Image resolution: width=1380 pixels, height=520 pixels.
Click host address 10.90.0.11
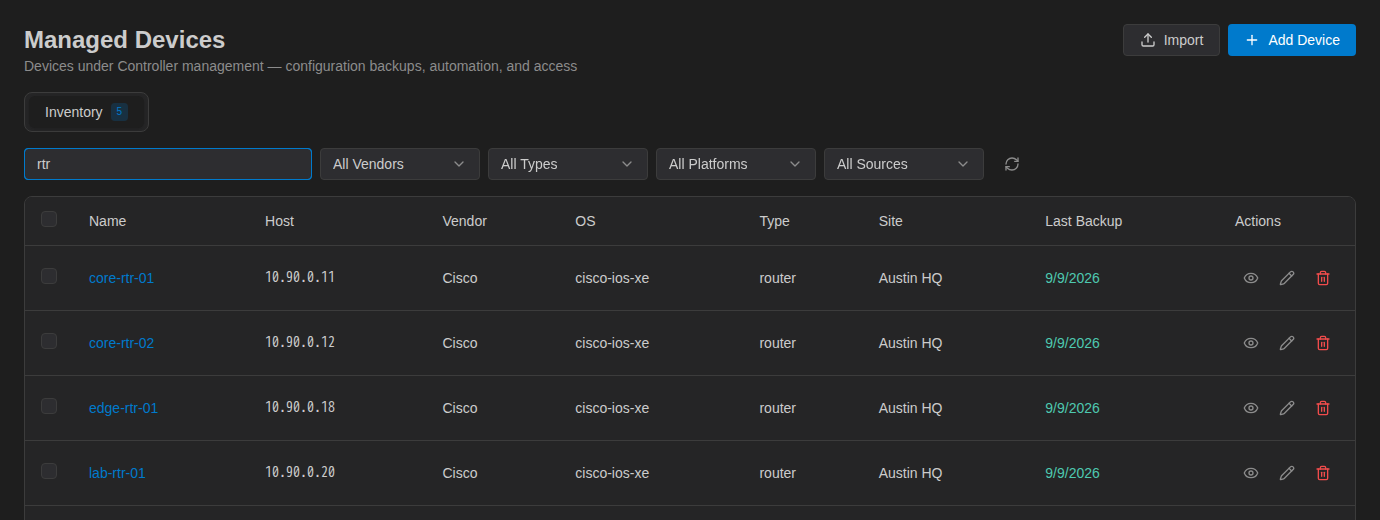(300, 278)
